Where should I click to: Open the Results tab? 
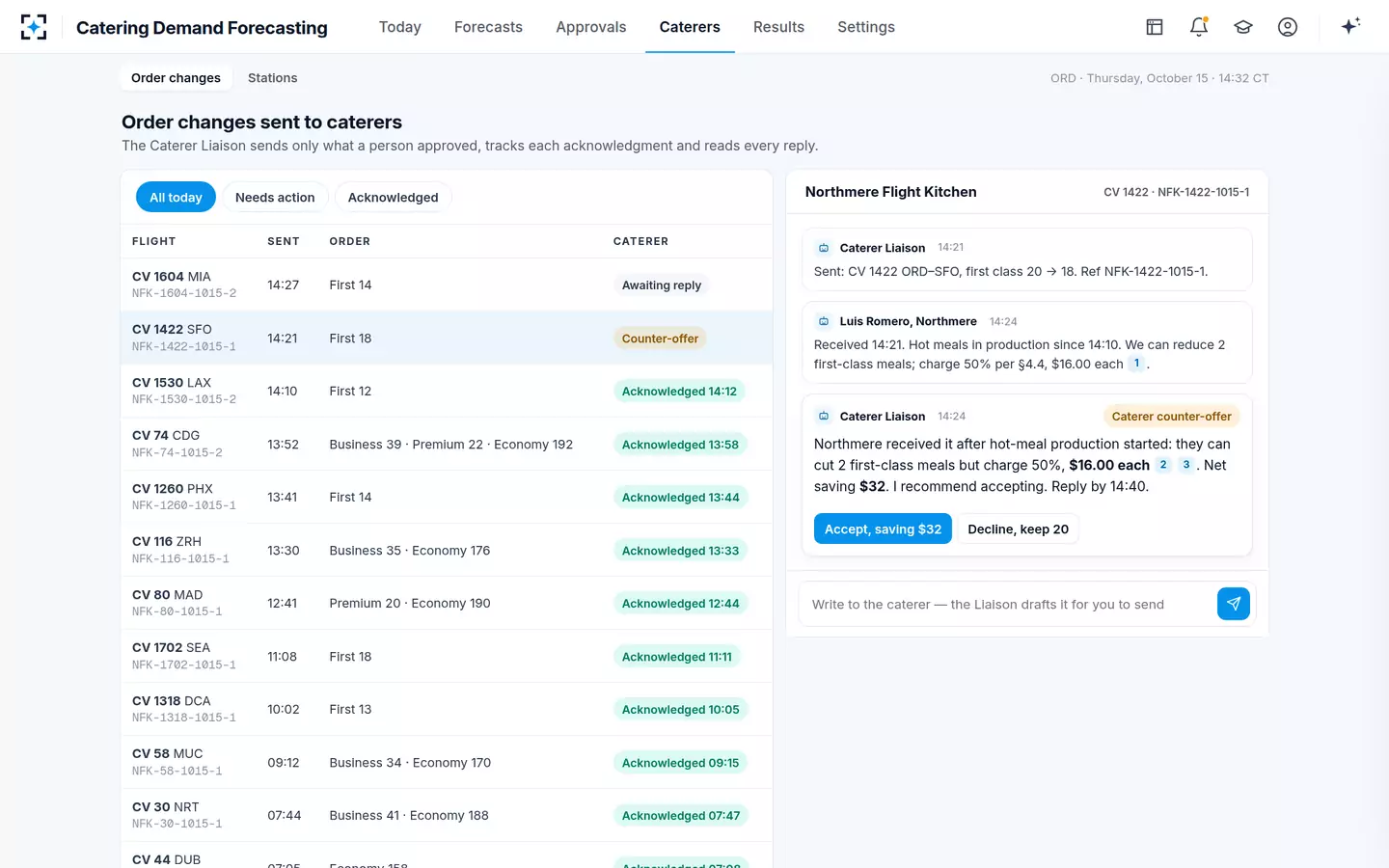pyautogui.click(x=778, y=27)
